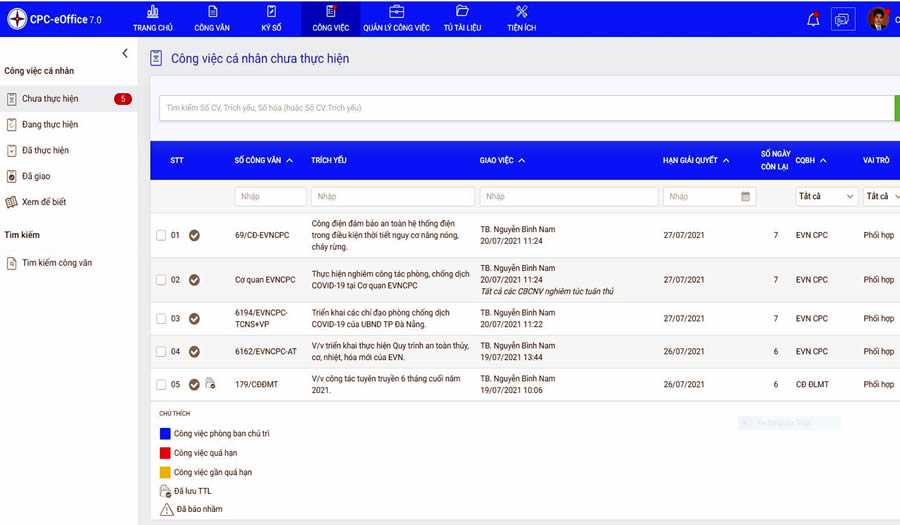Click the checkmark status icon on row 01

click(194, 236)
